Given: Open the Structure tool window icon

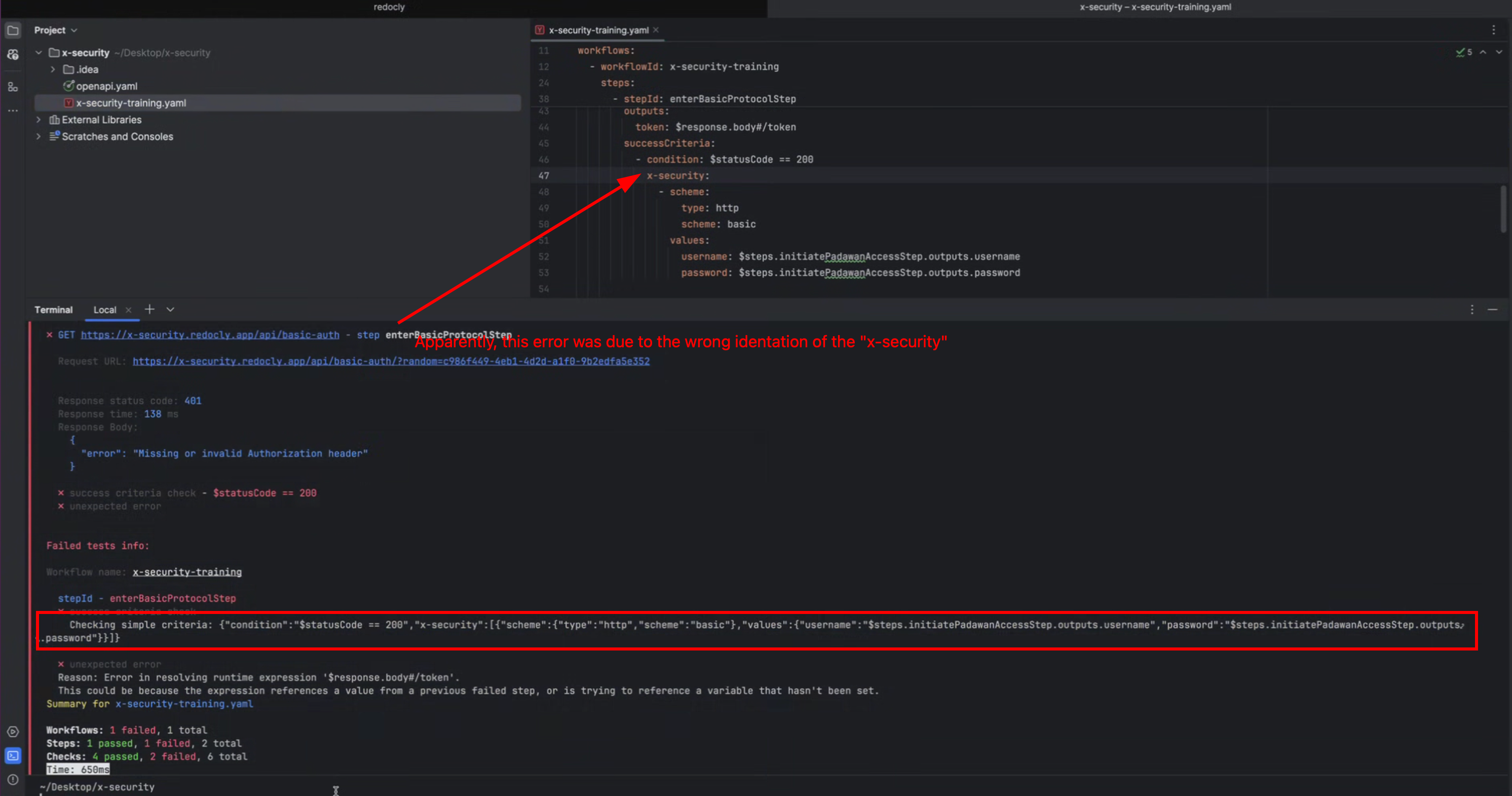Looking at the screenshot, I should (13, 87).
